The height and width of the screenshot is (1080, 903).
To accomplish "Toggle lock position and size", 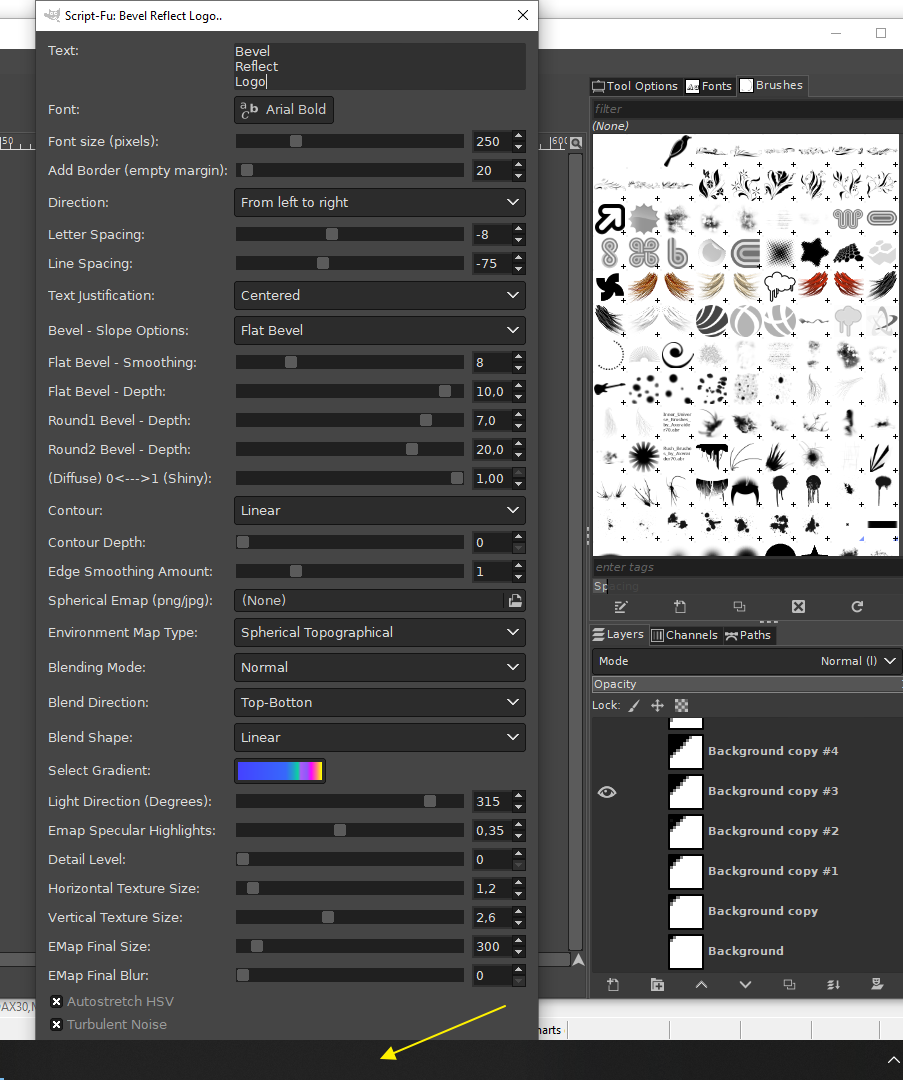I will [x=657, y=705].
